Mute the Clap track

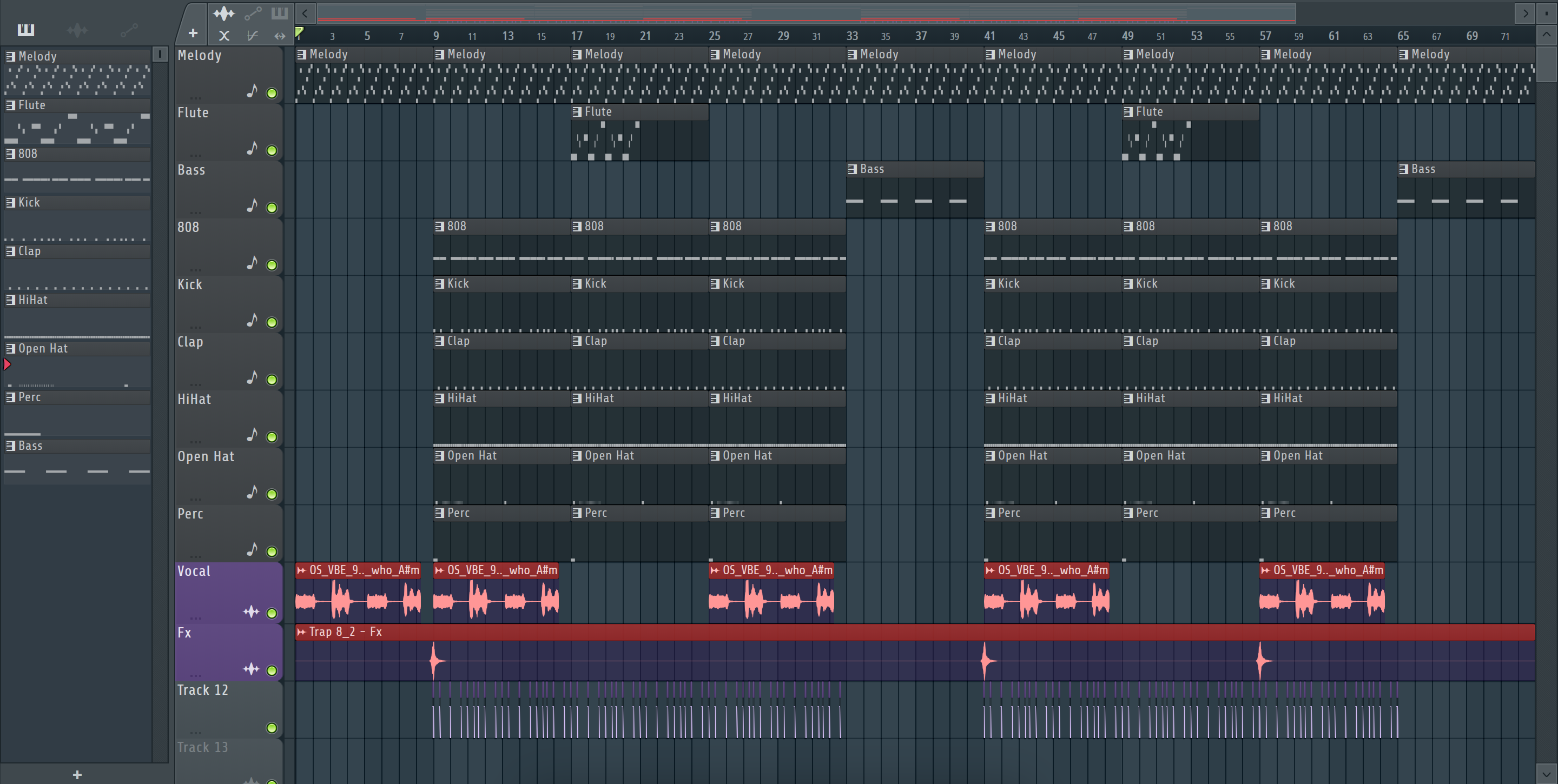(x=272, y=380)
